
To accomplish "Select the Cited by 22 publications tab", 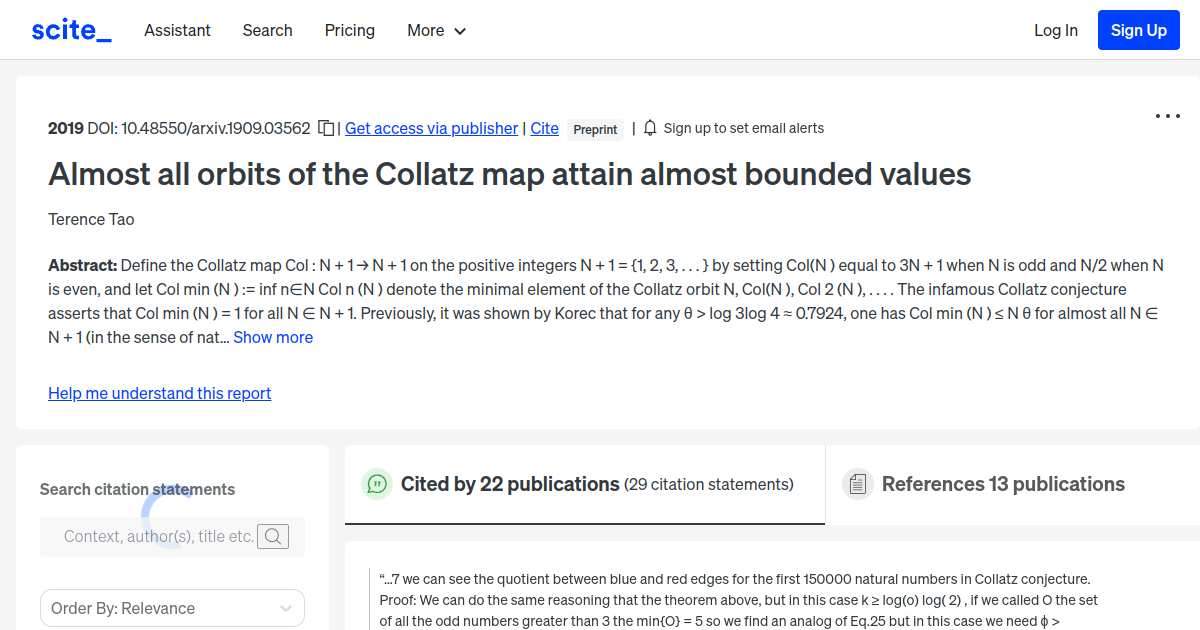I will pyautogui.click(x=509, y=484).
